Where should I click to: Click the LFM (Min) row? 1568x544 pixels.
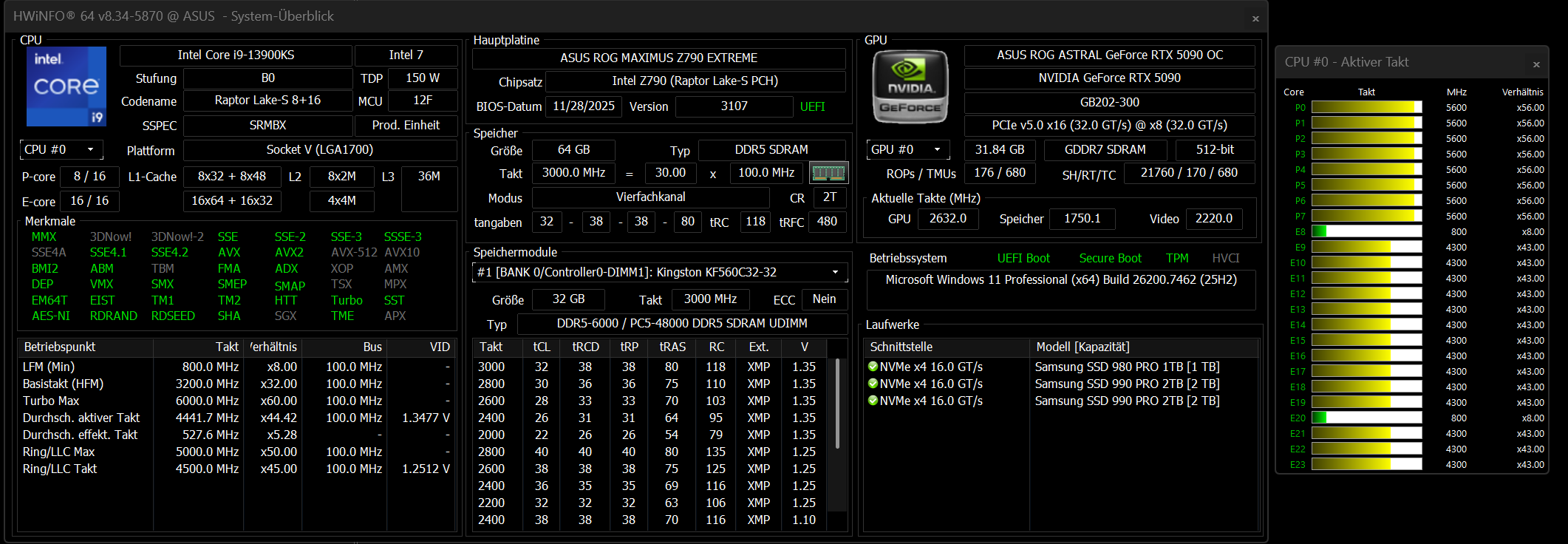click(x=236, y=367)
